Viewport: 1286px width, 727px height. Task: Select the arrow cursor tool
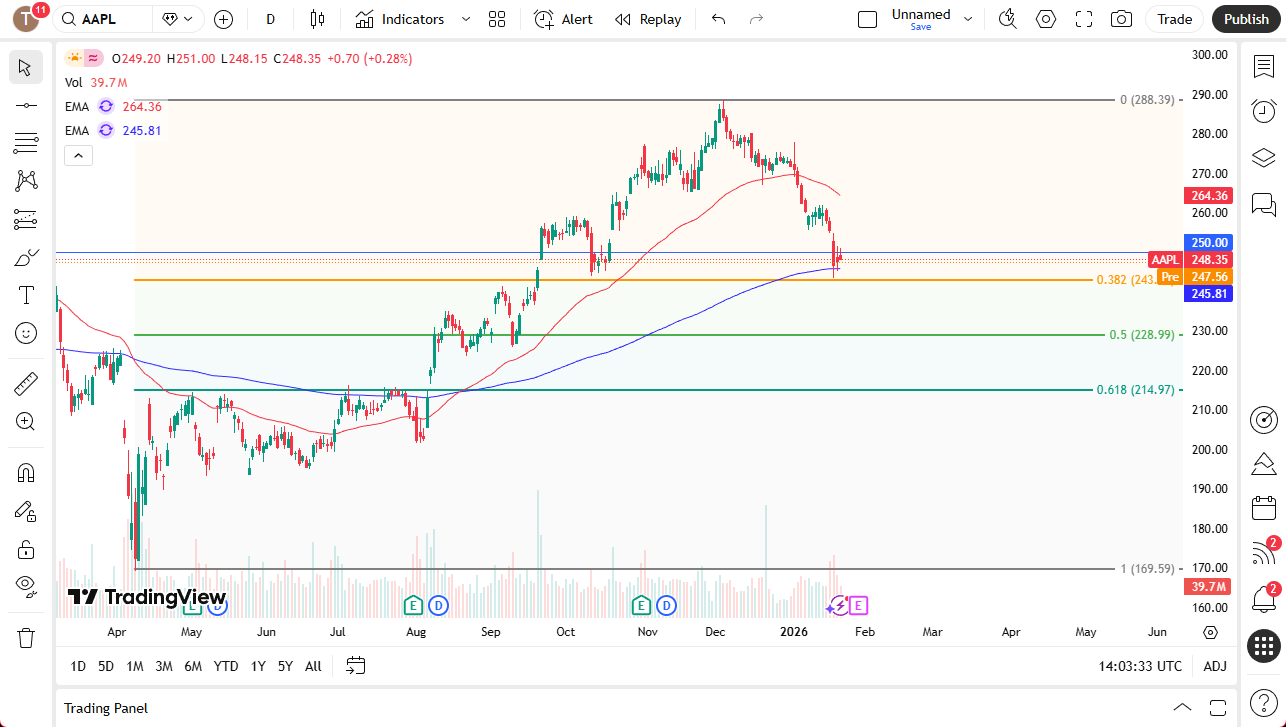[x=26, y=67]
